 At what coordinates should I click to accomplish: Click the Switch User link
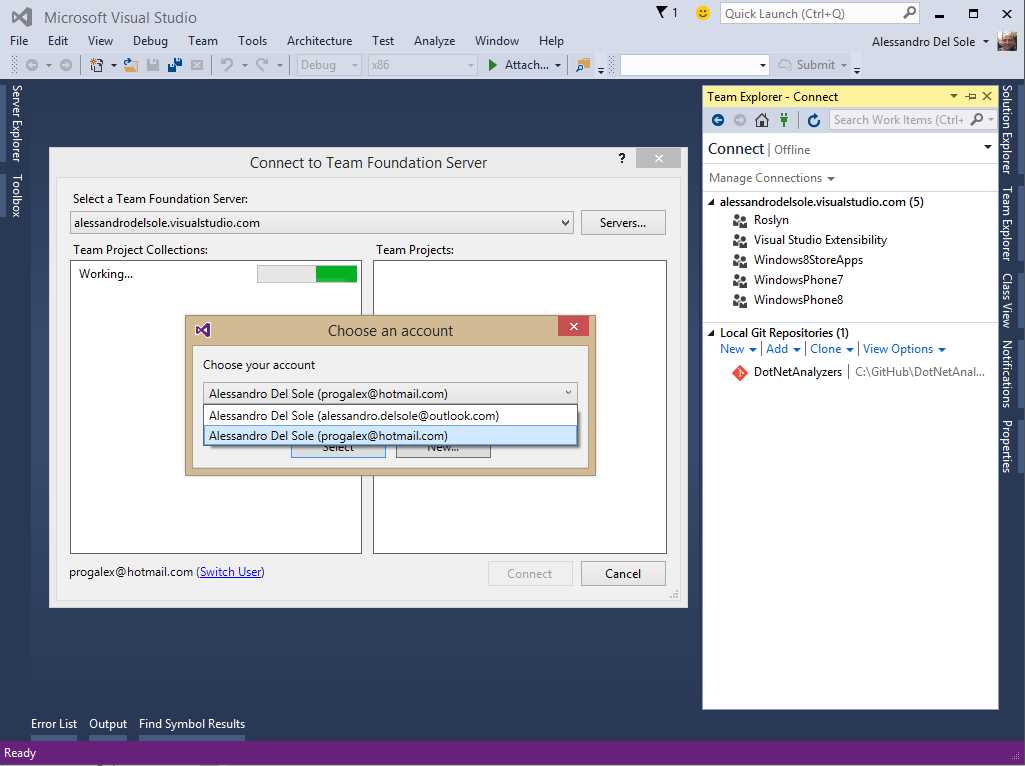[230, 570]
